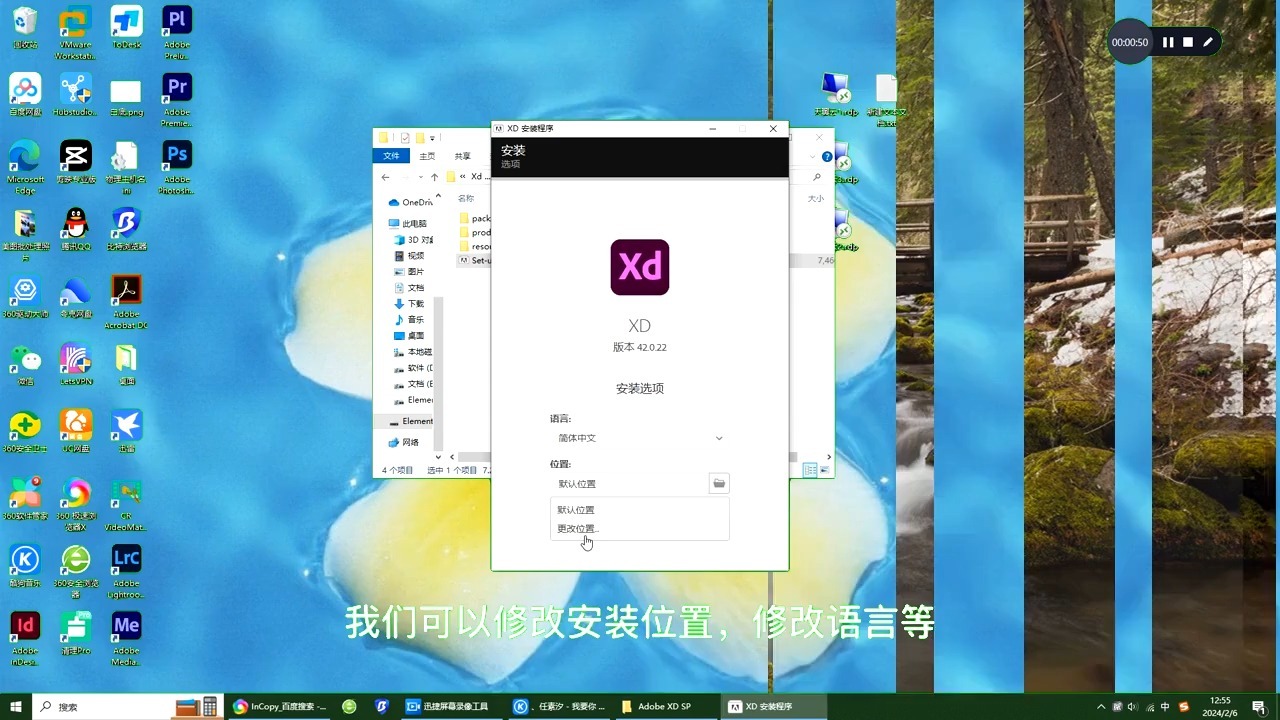Click the Xd logo in the installer
Image resolution: width=1280 pixels, height=720 pixels.
(x=640, y=267)
